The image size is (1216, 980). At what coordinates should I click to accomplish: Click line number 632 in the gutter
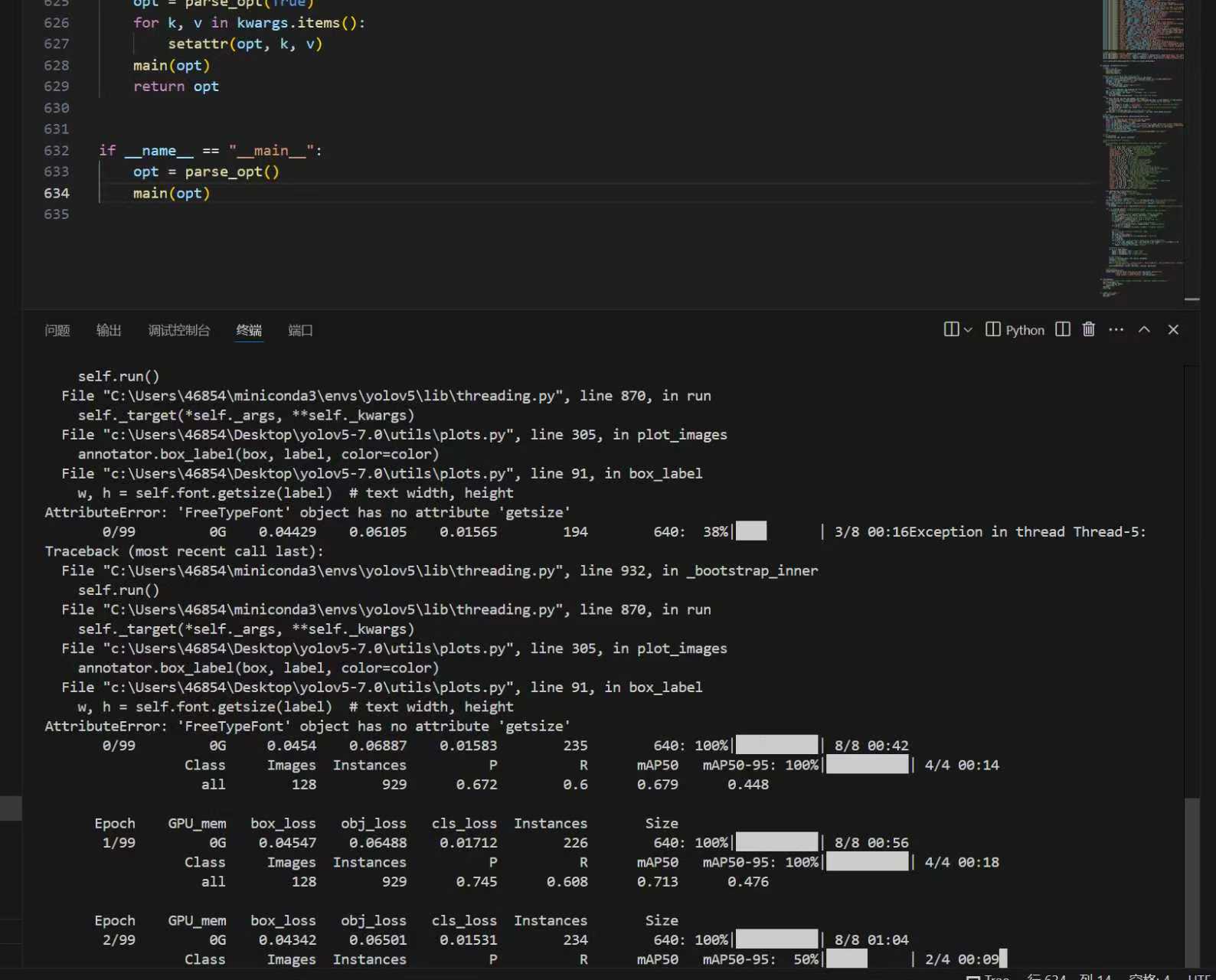[x=57, y=151]
